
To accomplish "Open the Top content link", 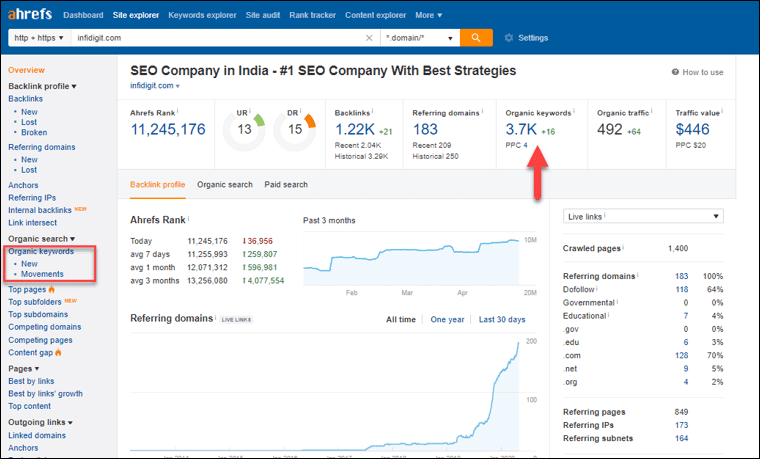I will (x=29, y=406).
